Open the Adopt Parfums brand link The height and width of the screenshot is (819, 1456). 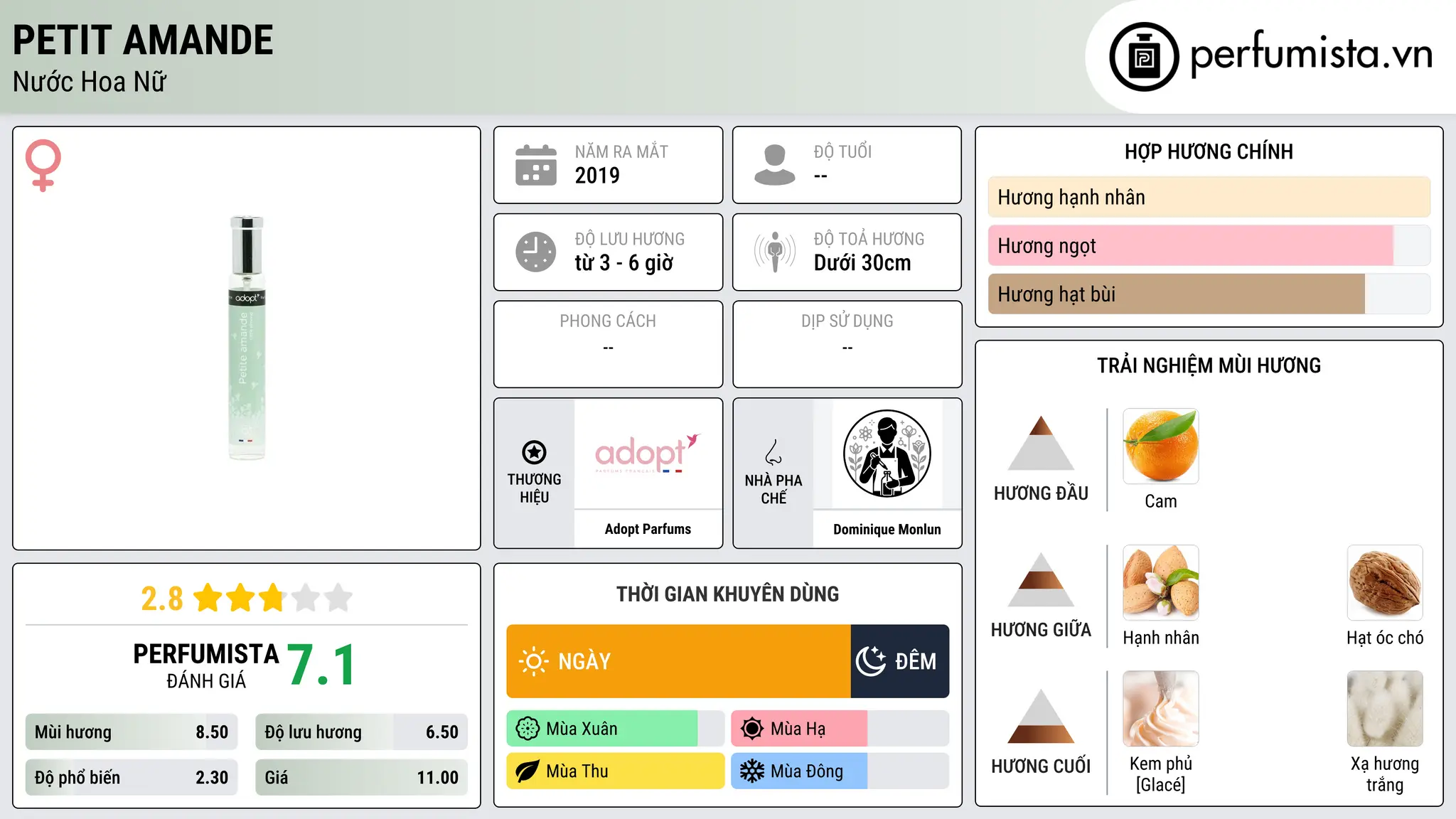pyautogui.click(x=648, y=529)
